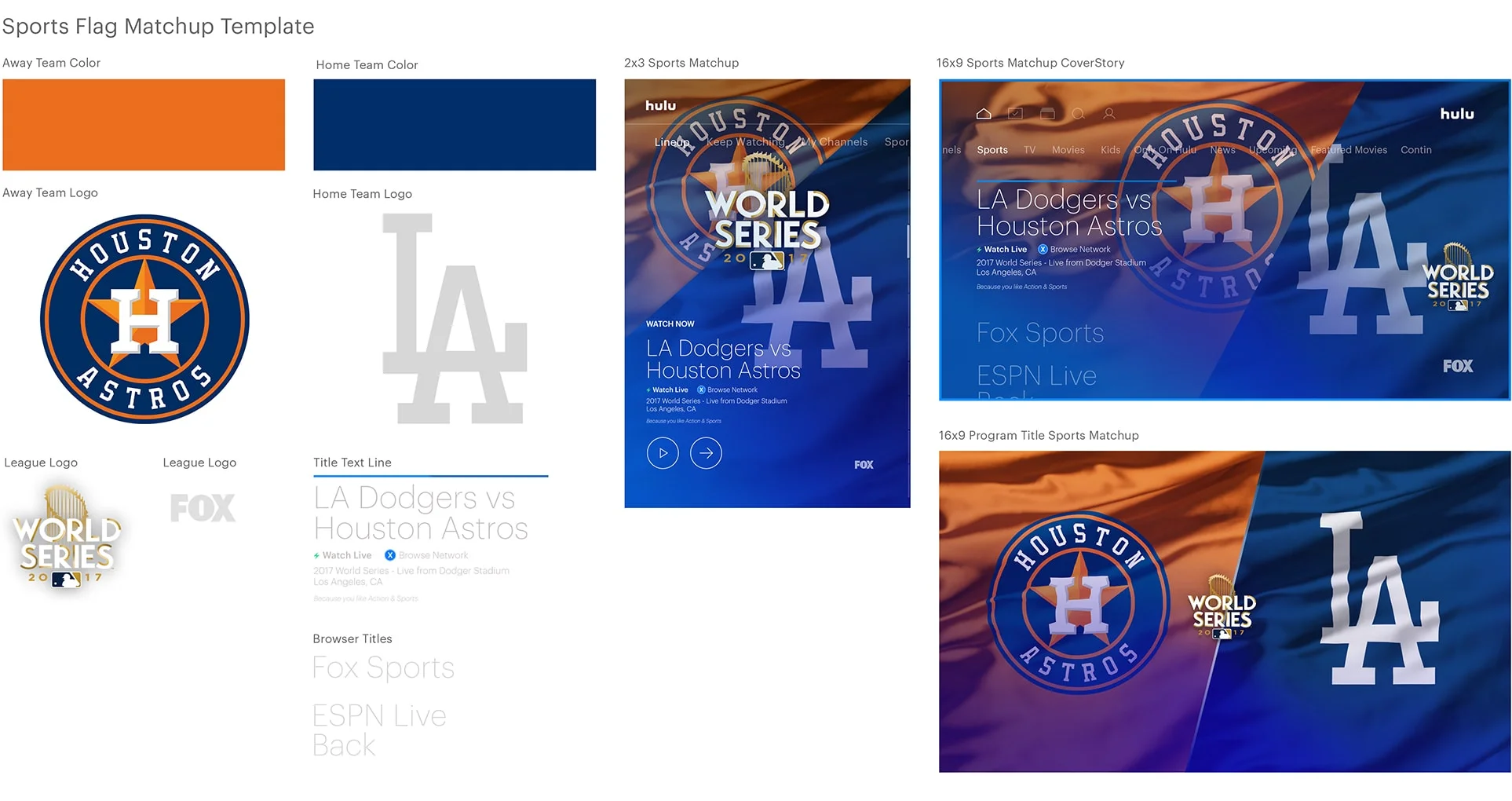Click the hulu logo in 2x3 Sports Matchup

point(660,105)
